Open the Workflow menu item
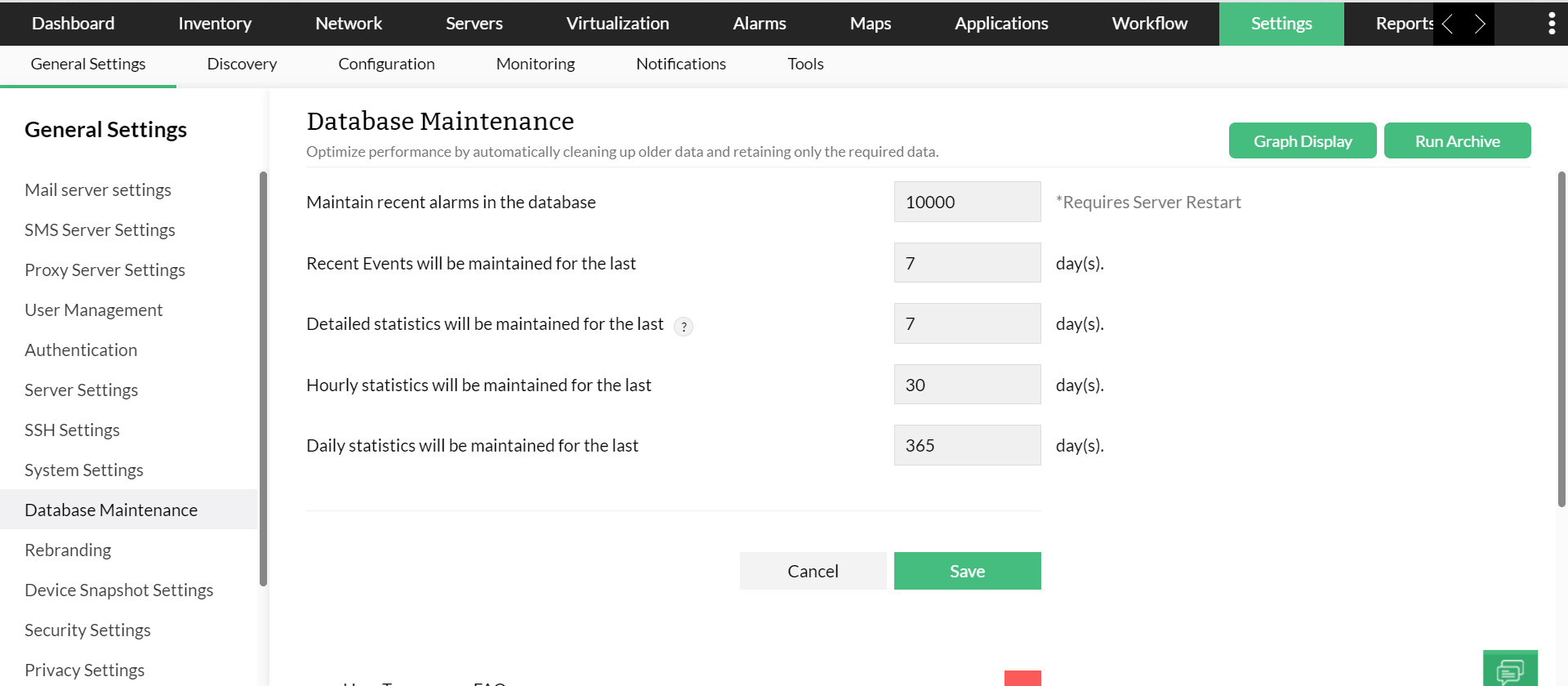 tap(1149, 24)
